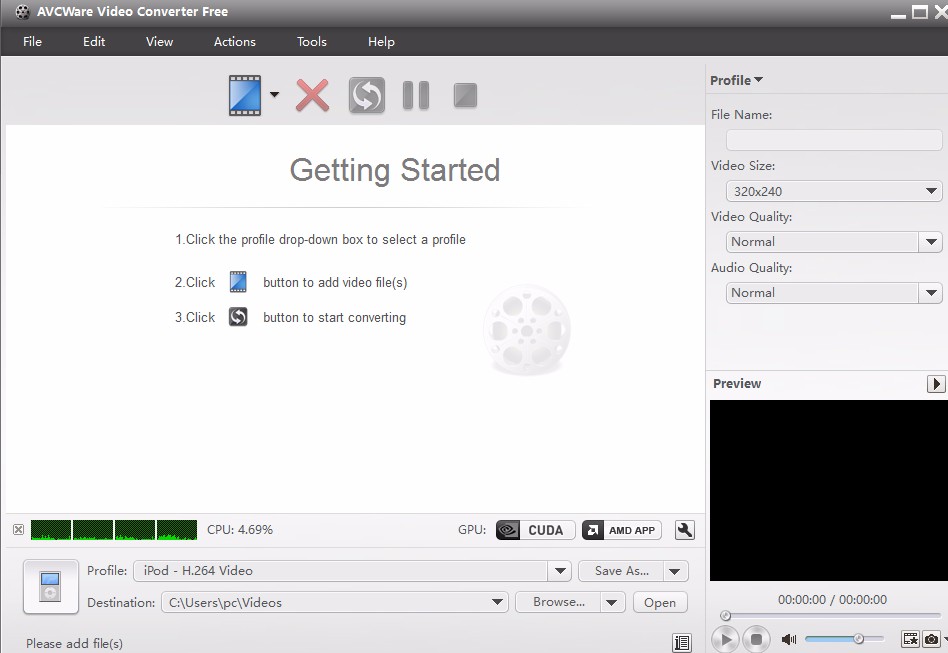Mute the preview audio with speaker icon

pos(789,638)
